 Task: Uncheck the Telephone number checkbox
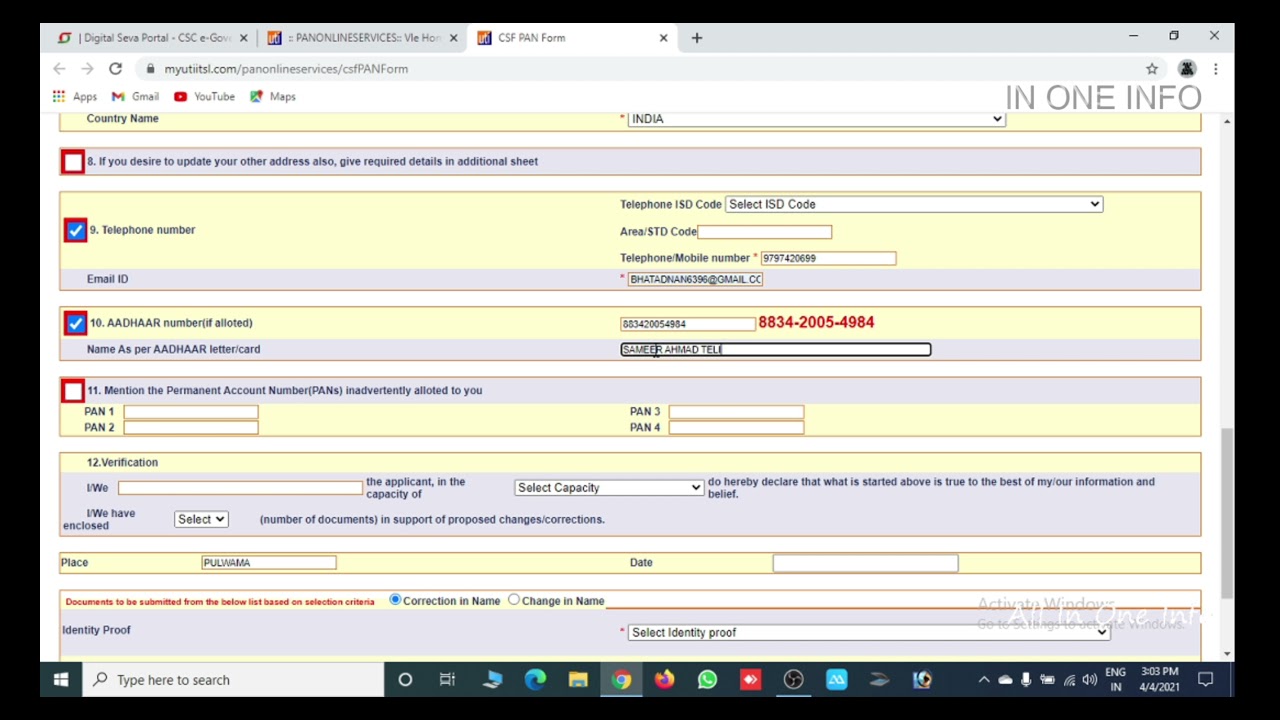coord(75,231)
